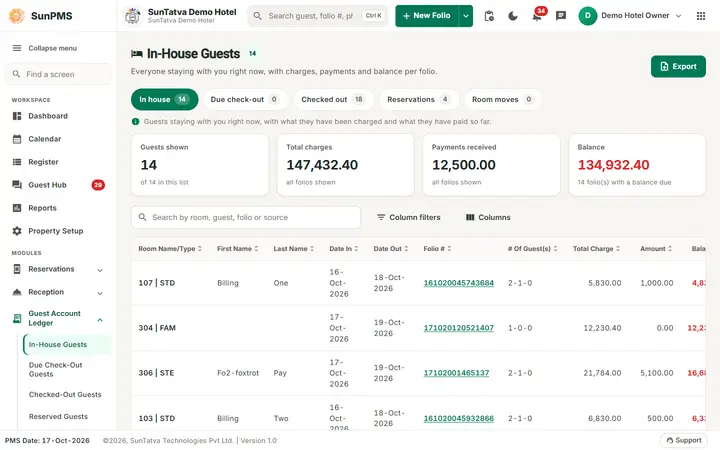Switch to Reservations tab
720x450 pixels.
click(418, 99)
